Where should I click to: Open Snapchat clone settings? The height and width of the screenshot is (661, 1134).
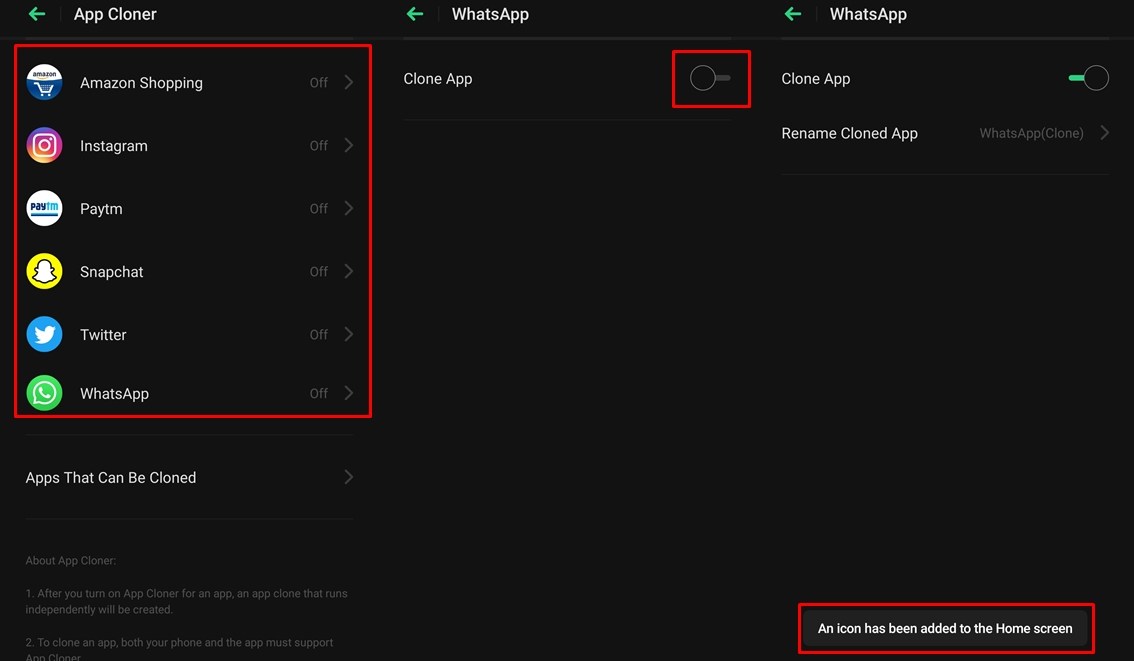(x=189, y=271)
